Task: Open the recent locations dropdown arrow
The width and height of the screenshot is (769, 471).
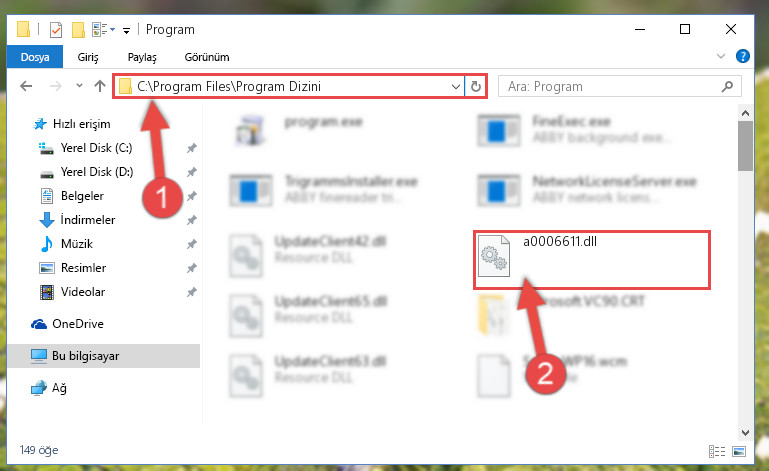Action: (x=79, y=86)
